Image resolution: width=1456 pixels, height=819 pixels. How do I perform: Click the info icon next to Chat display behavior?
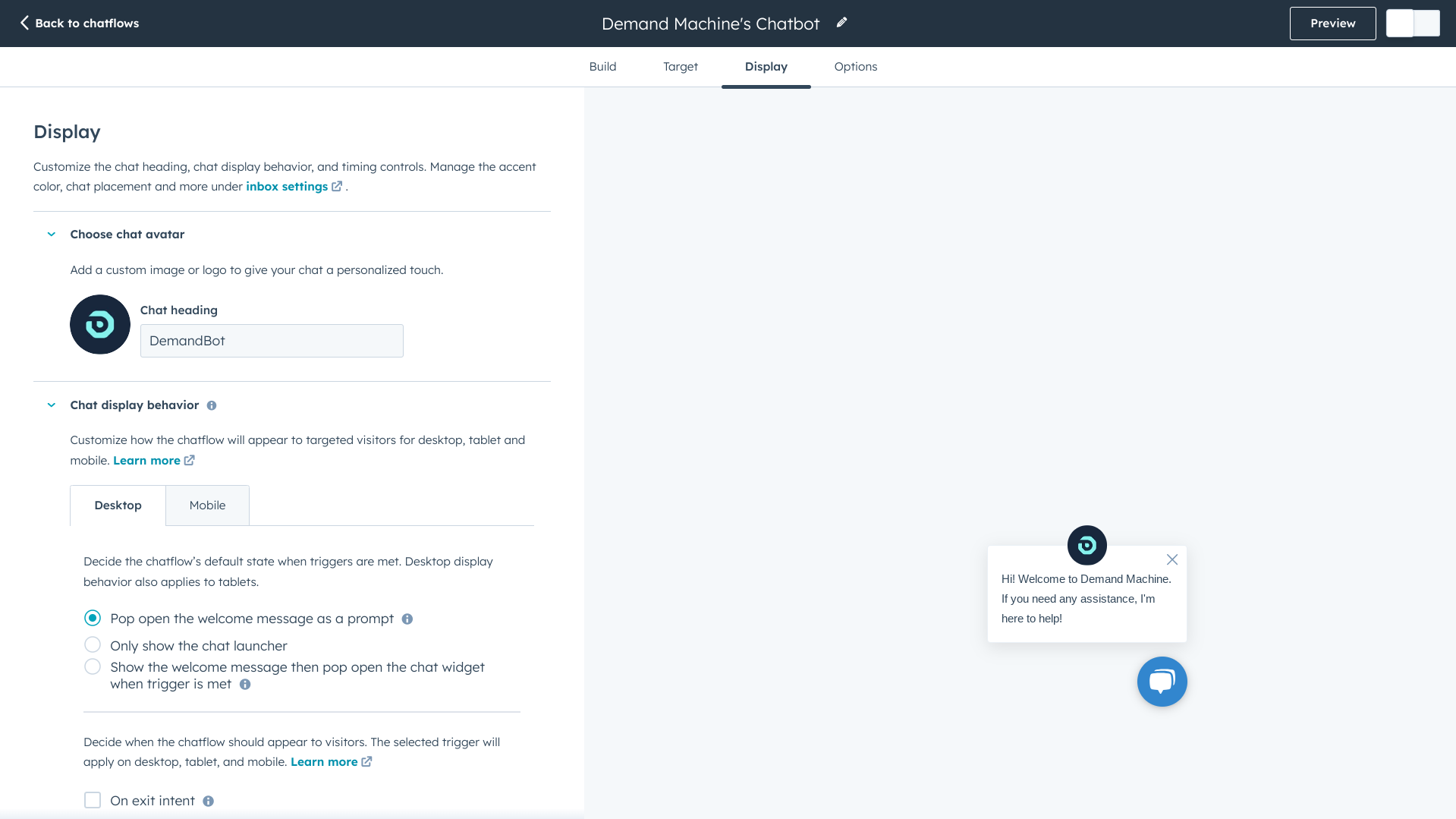coord(212,405)
